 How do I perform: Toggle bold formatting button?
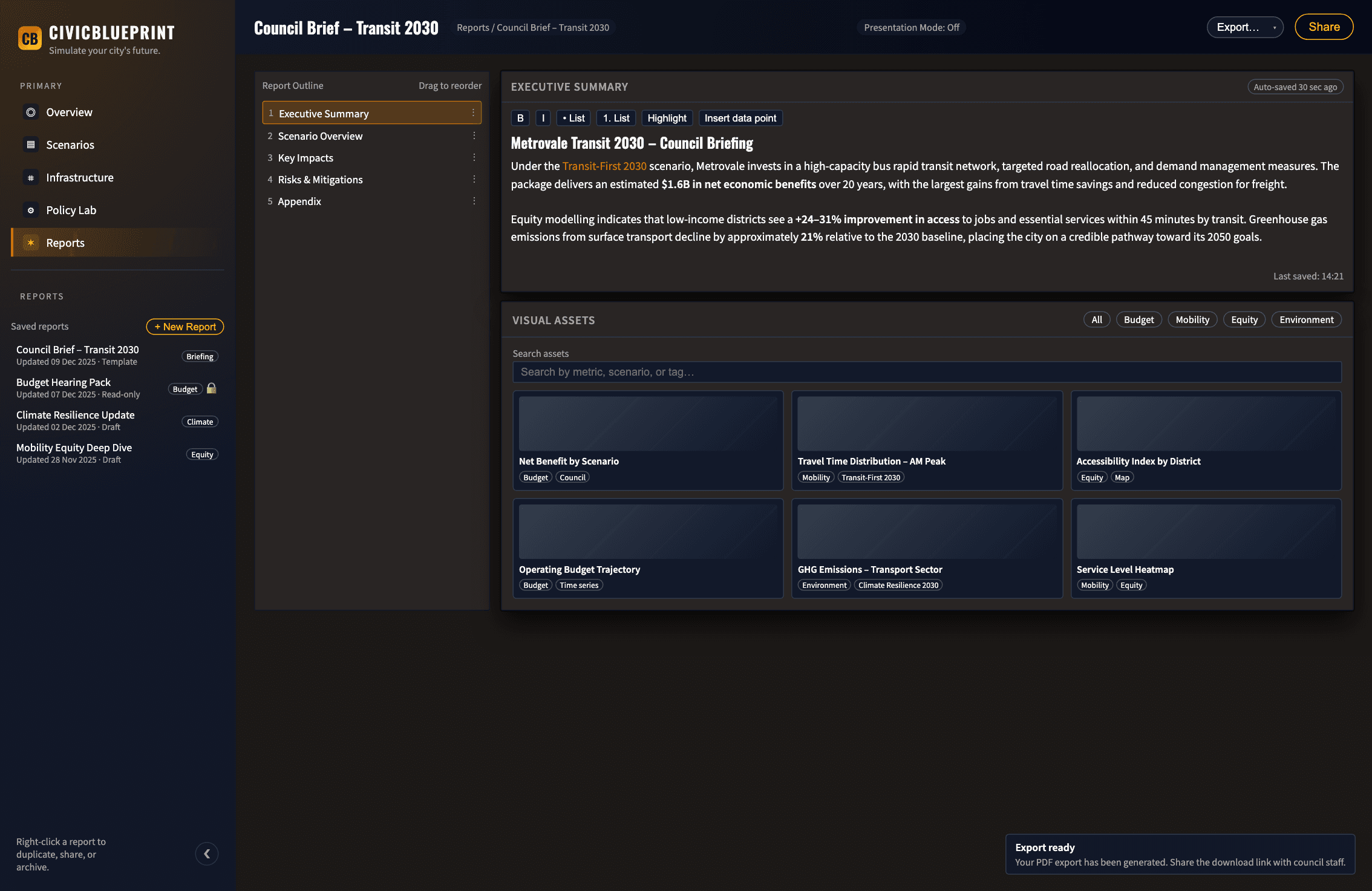520,119
